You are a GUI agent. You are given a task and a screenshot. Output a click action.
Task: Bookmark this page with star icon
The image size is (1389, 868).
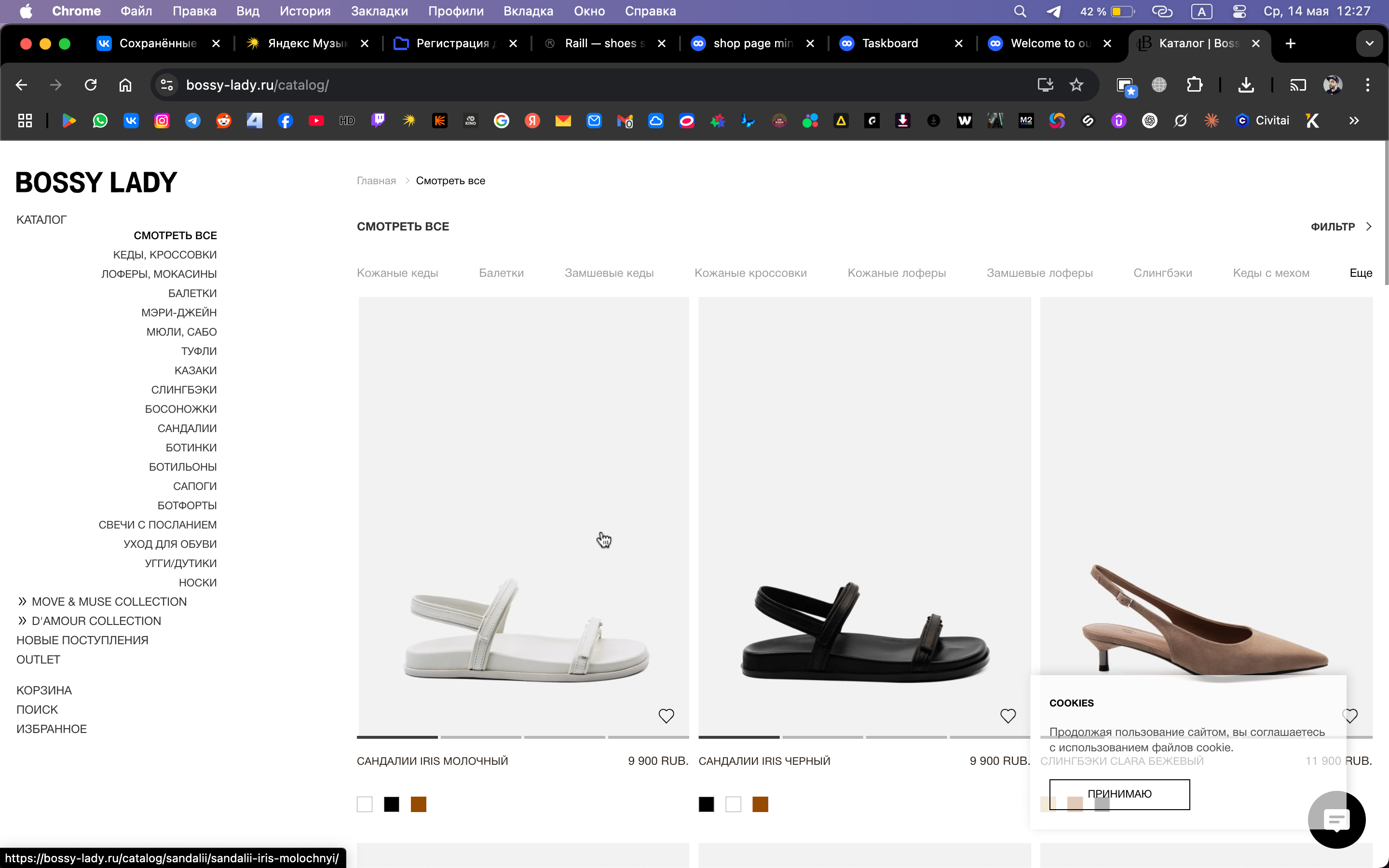point(1076,85)
